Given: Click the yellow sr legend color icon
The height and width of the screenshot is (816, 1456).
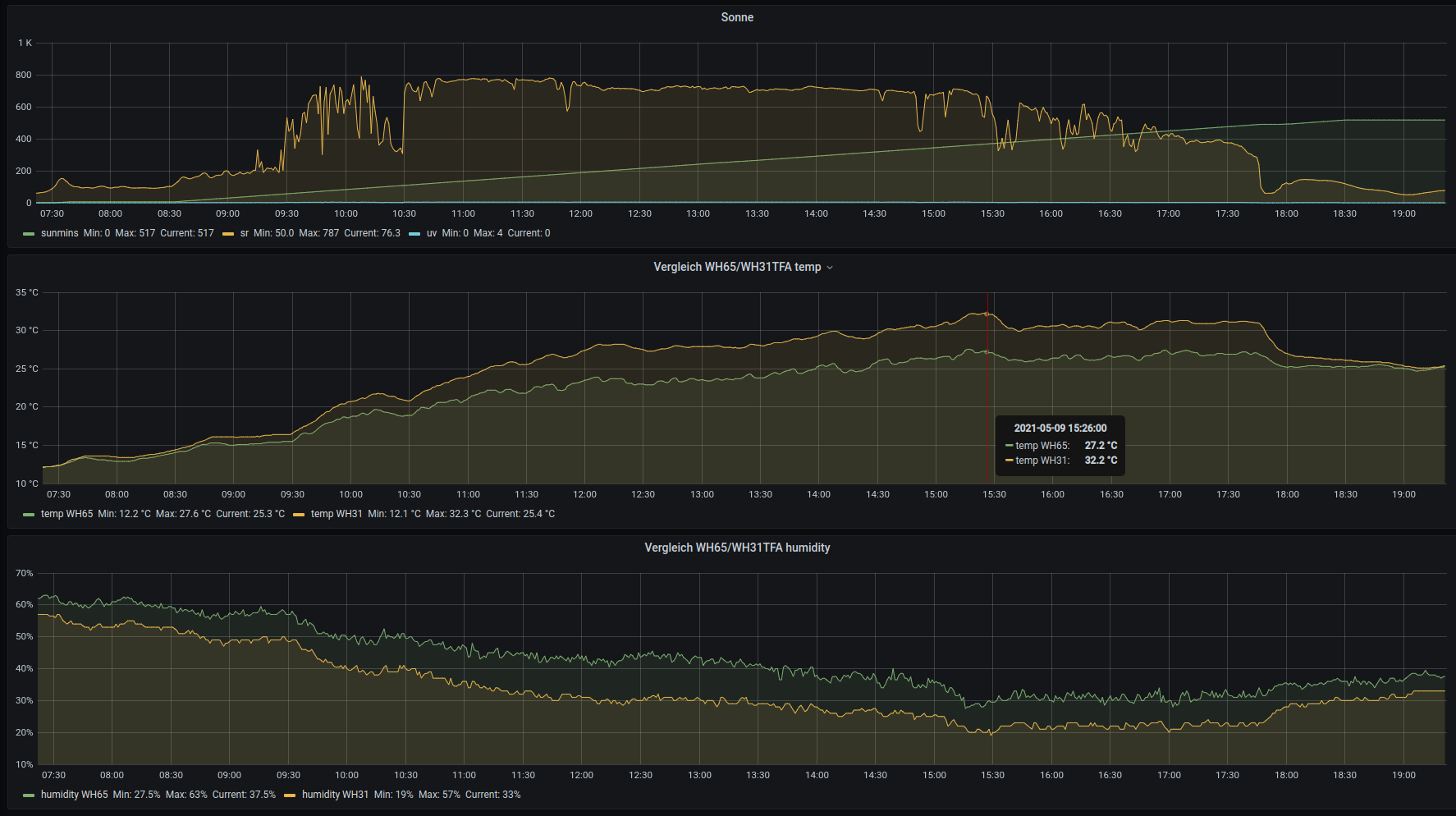Looking at the screenshot, I should [228, 234].
